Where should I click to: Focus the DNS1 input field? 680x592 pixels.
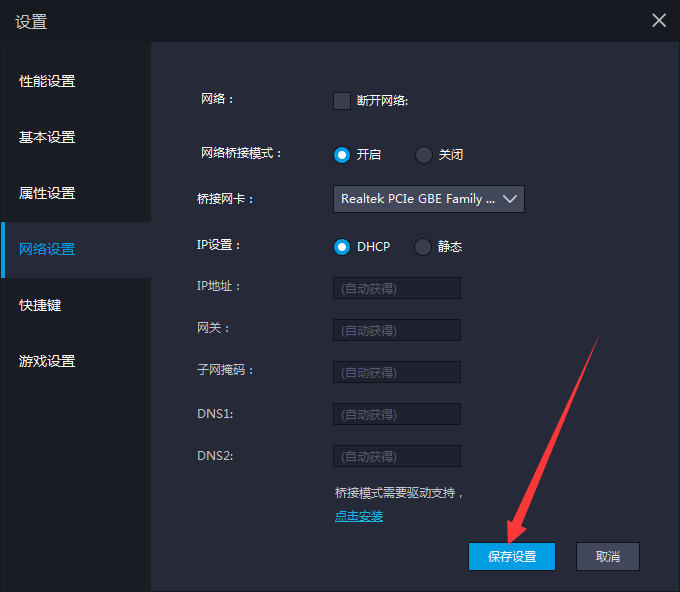click(396, 414)
